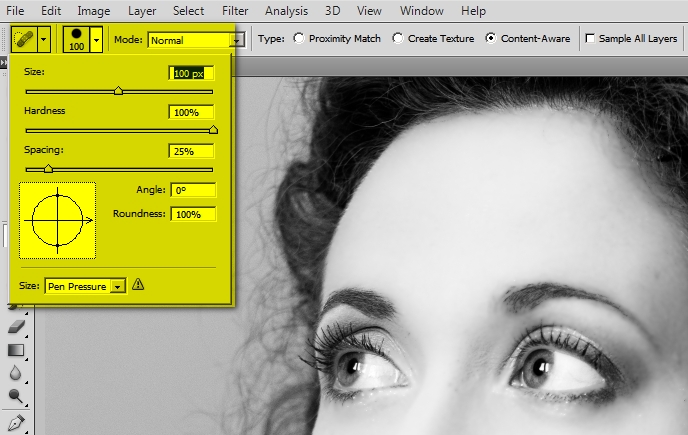The image size is (688, 435).
Task: Click the pen pressure warning triangle icon
Action: (138, 284)
